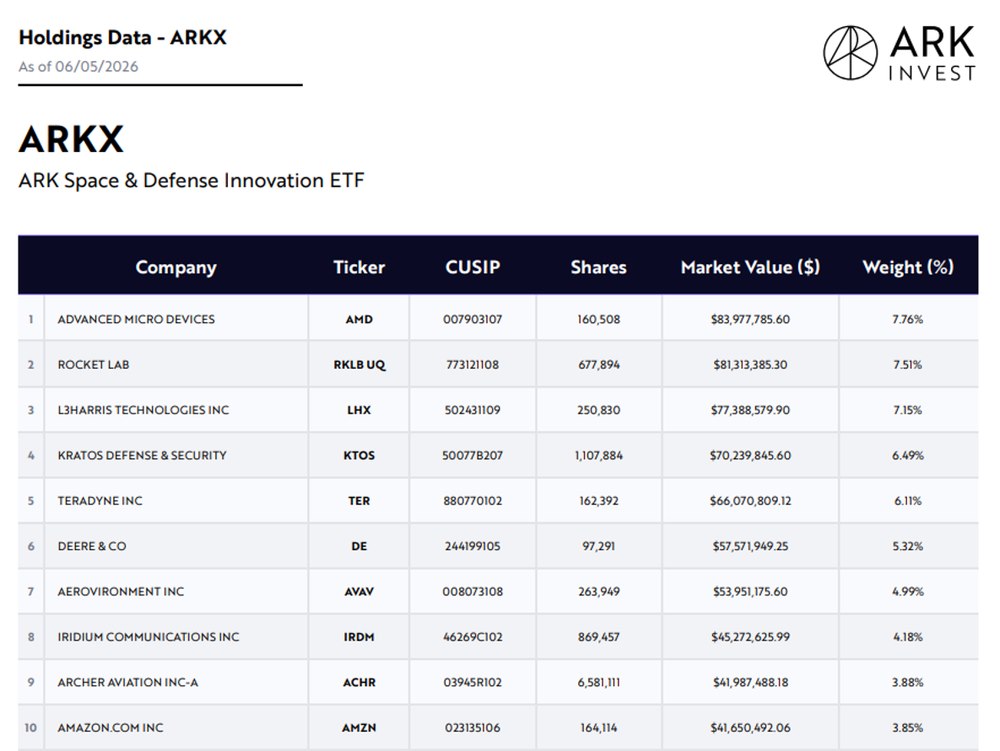1000x751 pixels.
Task: Click the ARK Invest logo
Action: click(x=899, y=53)
